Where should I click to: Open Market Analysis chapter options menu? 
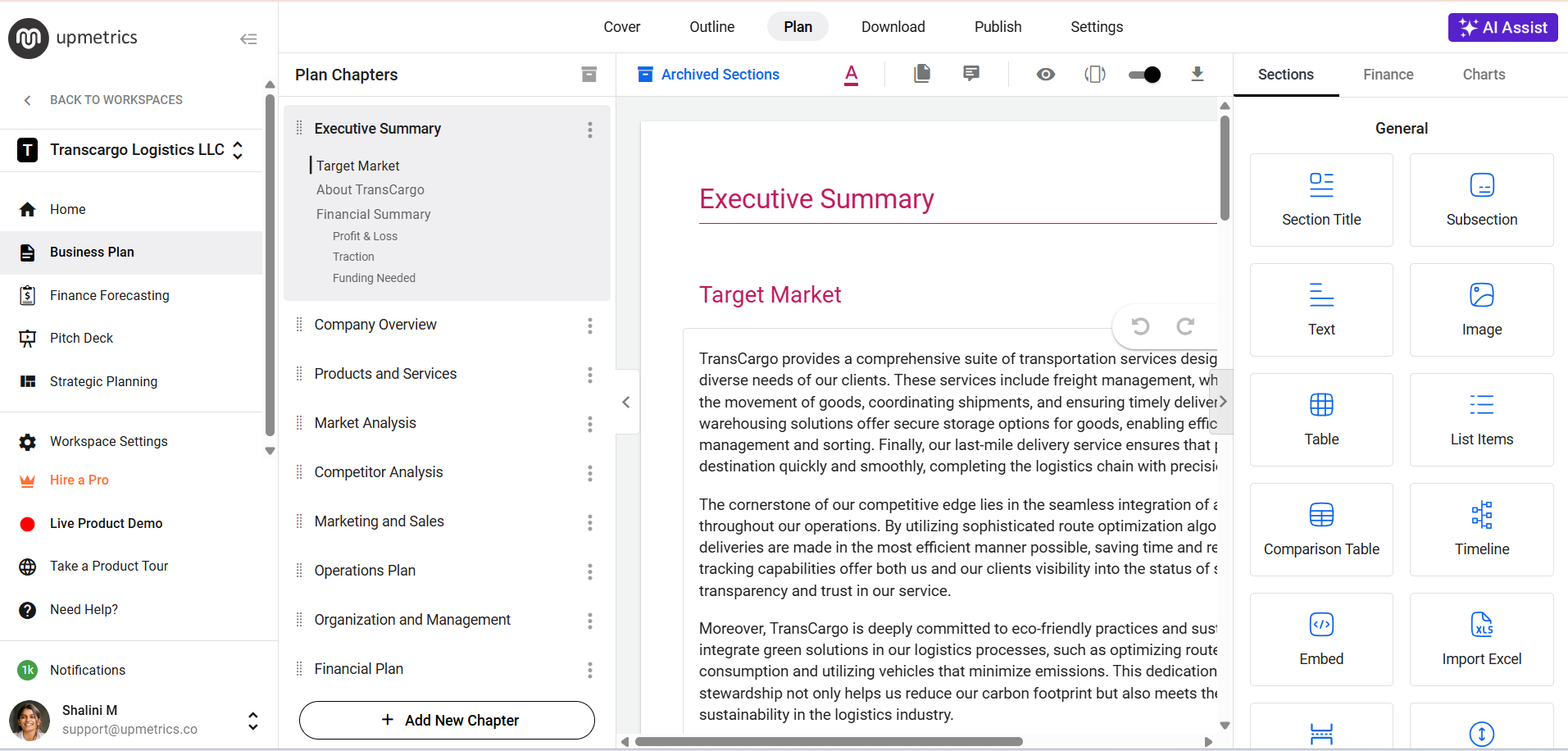coord(589,424)
